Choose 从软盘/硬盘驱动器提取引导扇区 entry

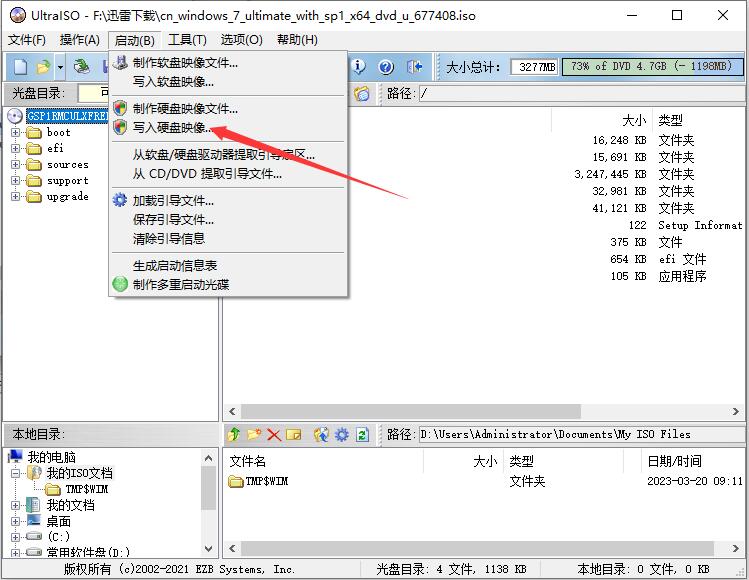[x=228, y=154]
